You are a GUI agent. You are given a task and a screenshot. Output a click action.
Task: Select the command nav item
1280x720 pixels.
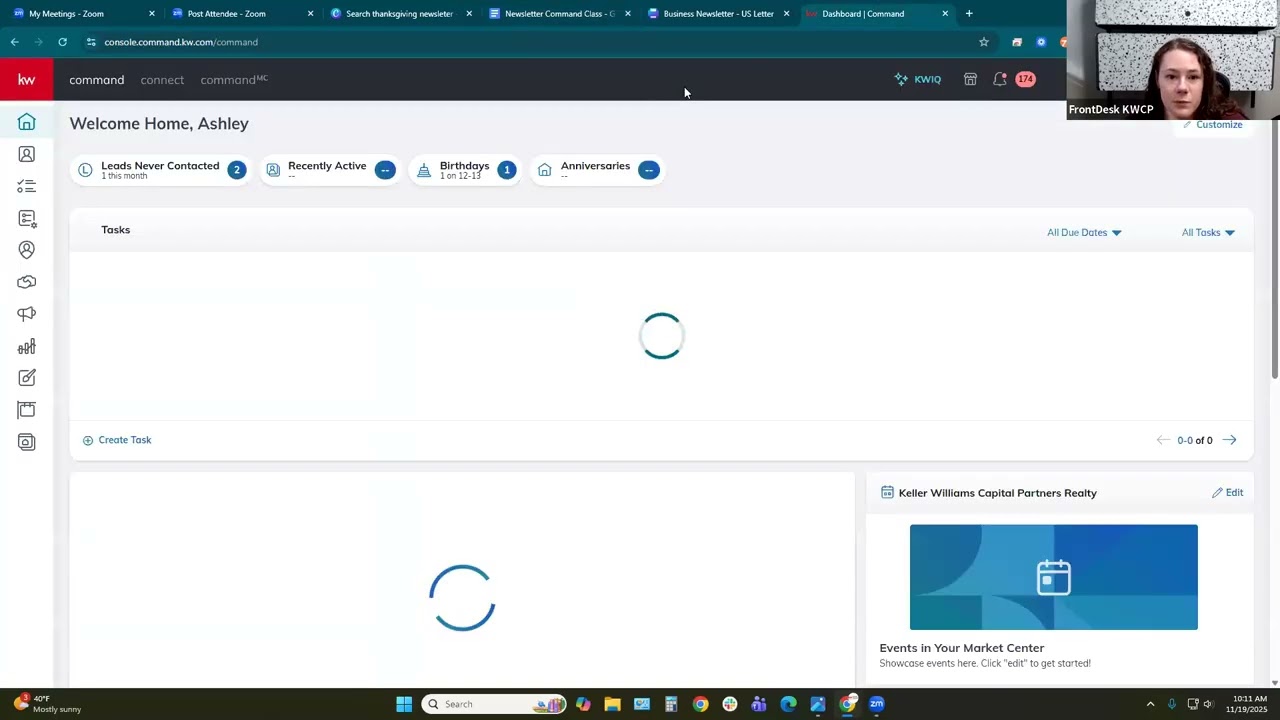(x=97, y=80)
